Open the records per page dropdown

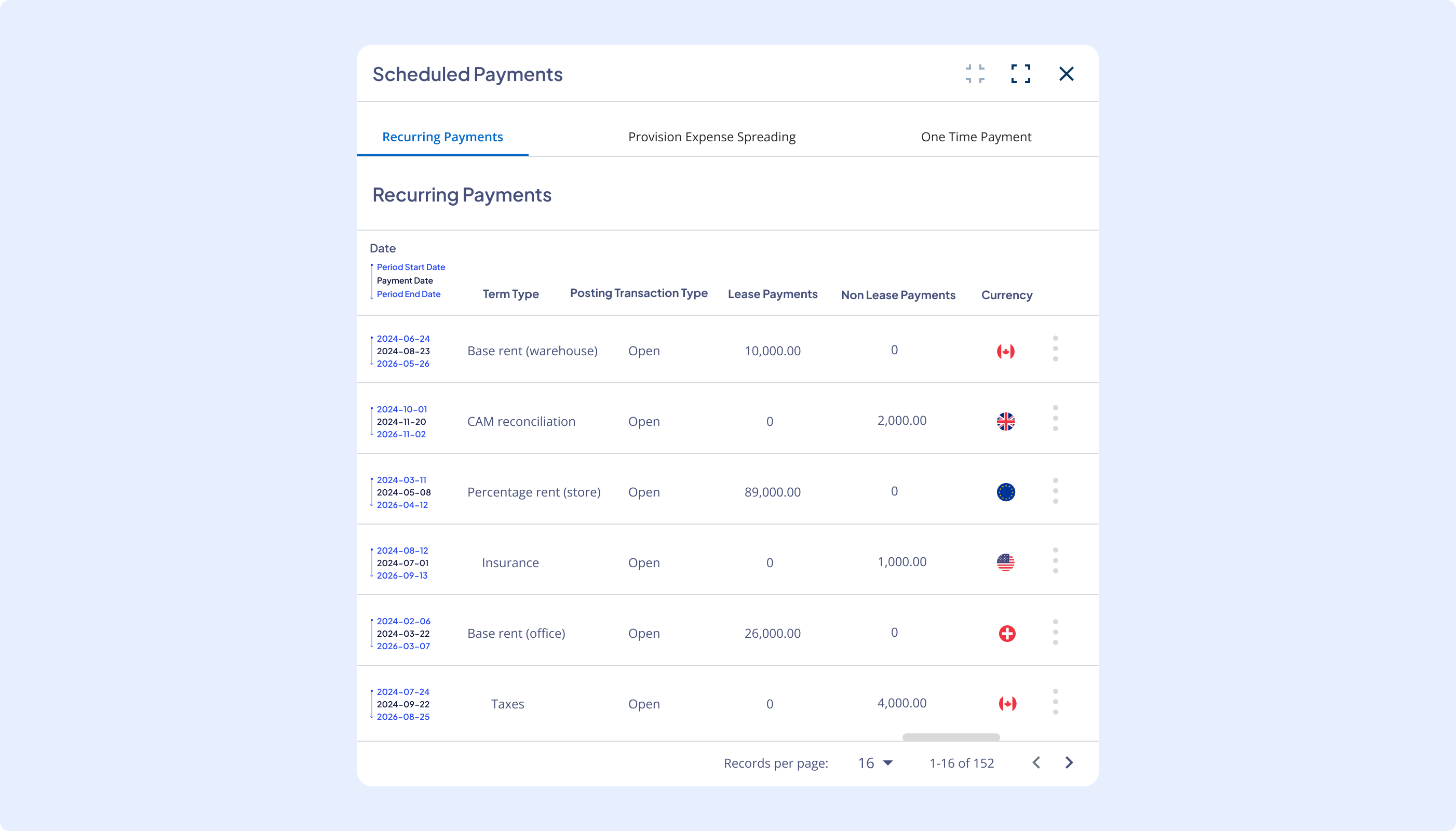tap(875, 762)
